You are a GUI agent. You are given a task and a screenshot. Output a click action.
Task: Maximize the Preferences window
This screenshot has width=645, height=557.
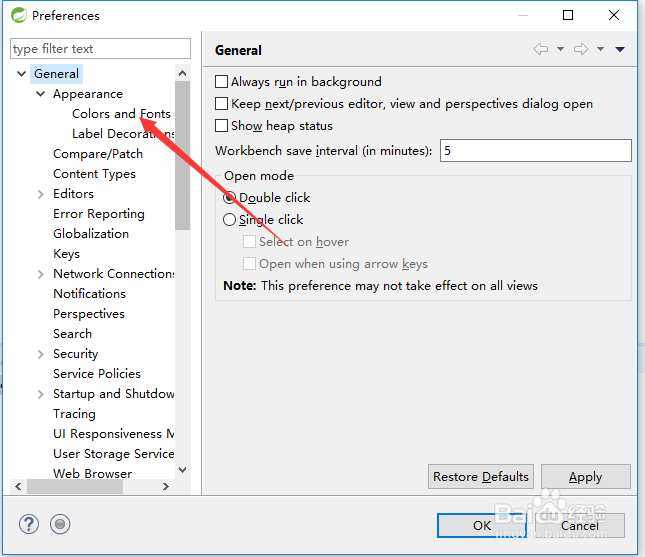click(x=568, y=15)
